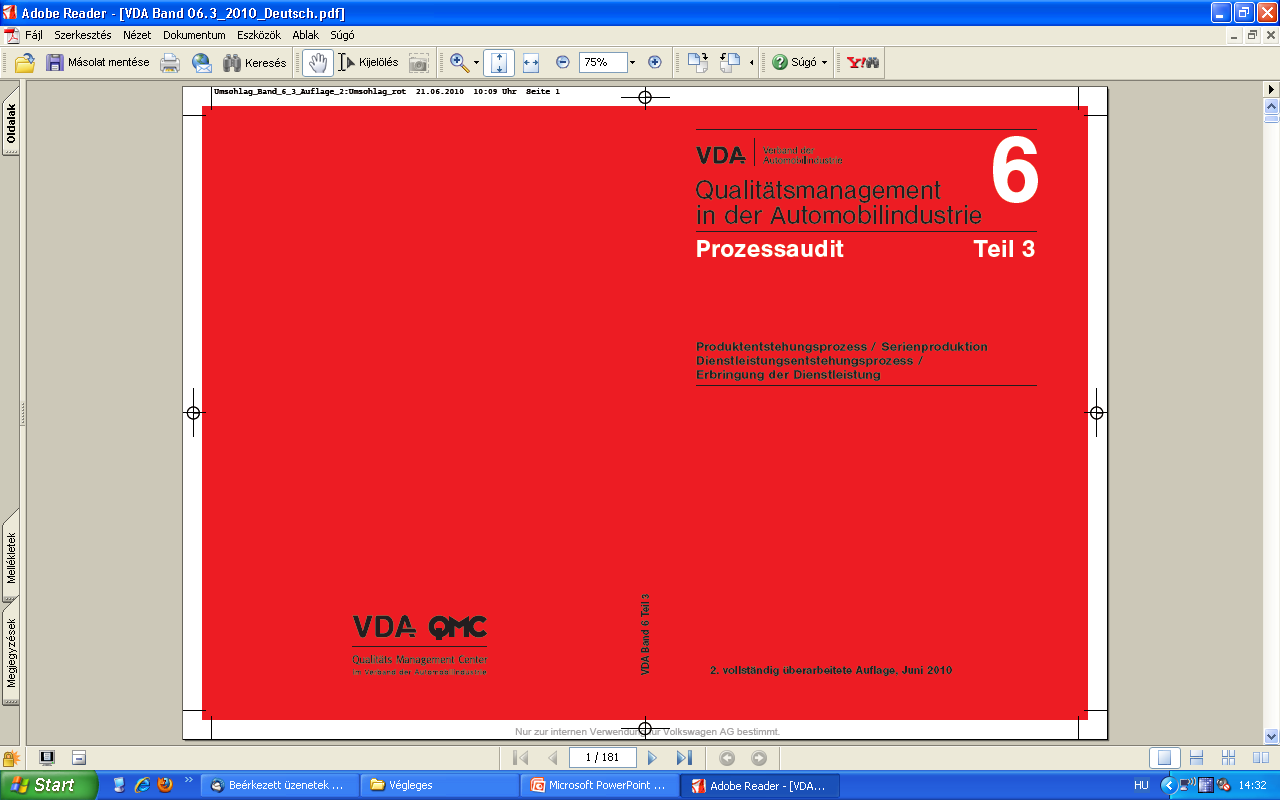Expand quick launch chevron
Image resolution: width=1280 pixels, height=800 pixels.
[x=188, y=780]
